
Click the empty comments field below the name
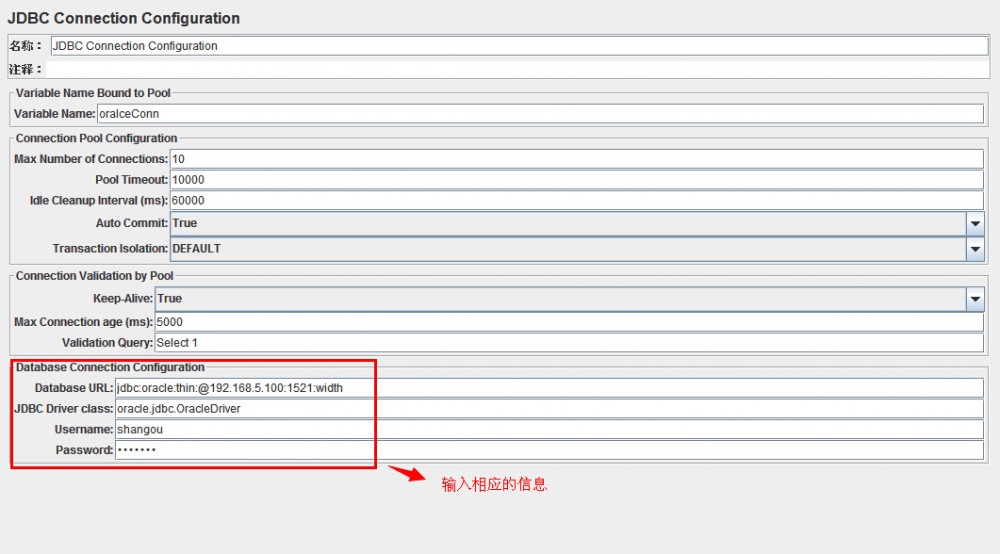pyautogui.click(x=517, y=69)
